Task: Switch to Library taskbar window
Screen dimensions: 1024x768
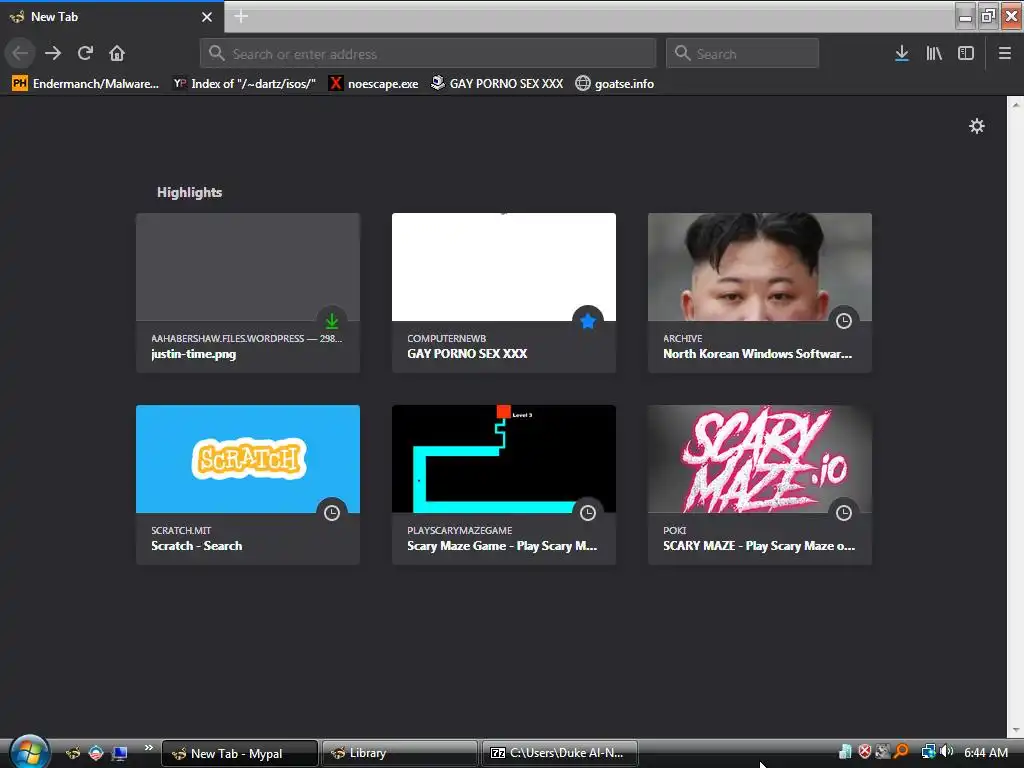Action: [x=400, y=753]
